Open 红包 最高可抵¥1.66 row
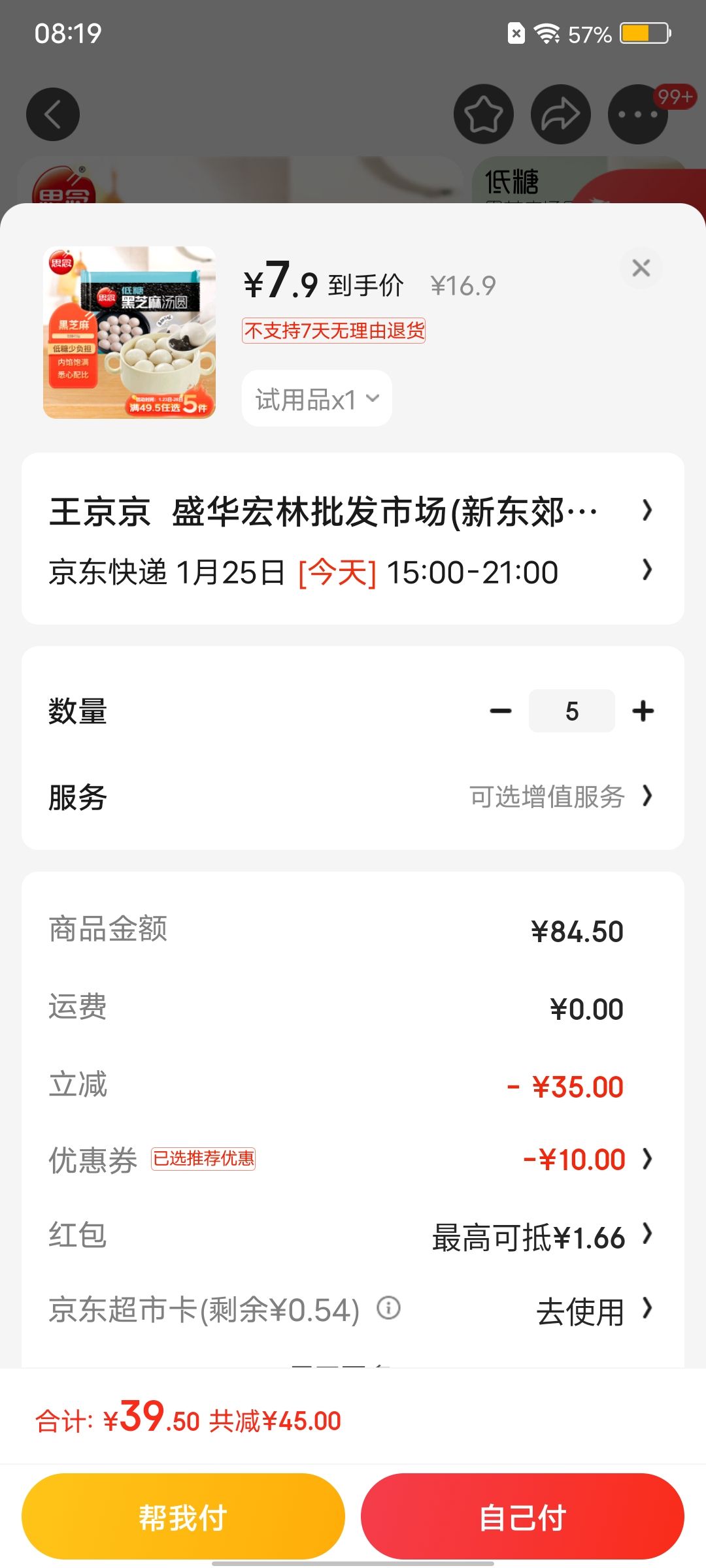This screenshot has width=706, height=1568. point(353,1236)
